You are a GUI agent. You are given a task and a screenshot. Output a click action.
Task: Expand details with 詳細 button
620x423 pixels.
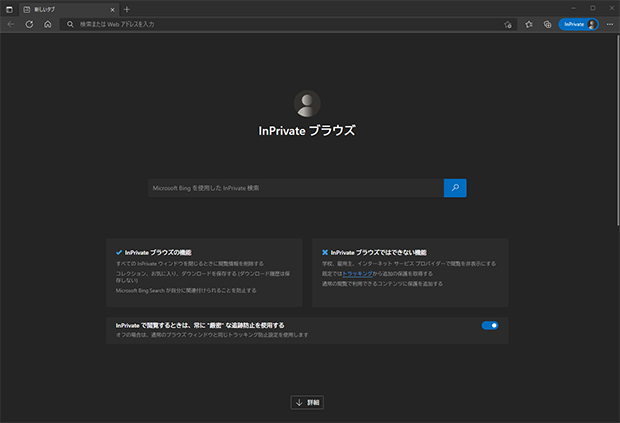[307, 402]
